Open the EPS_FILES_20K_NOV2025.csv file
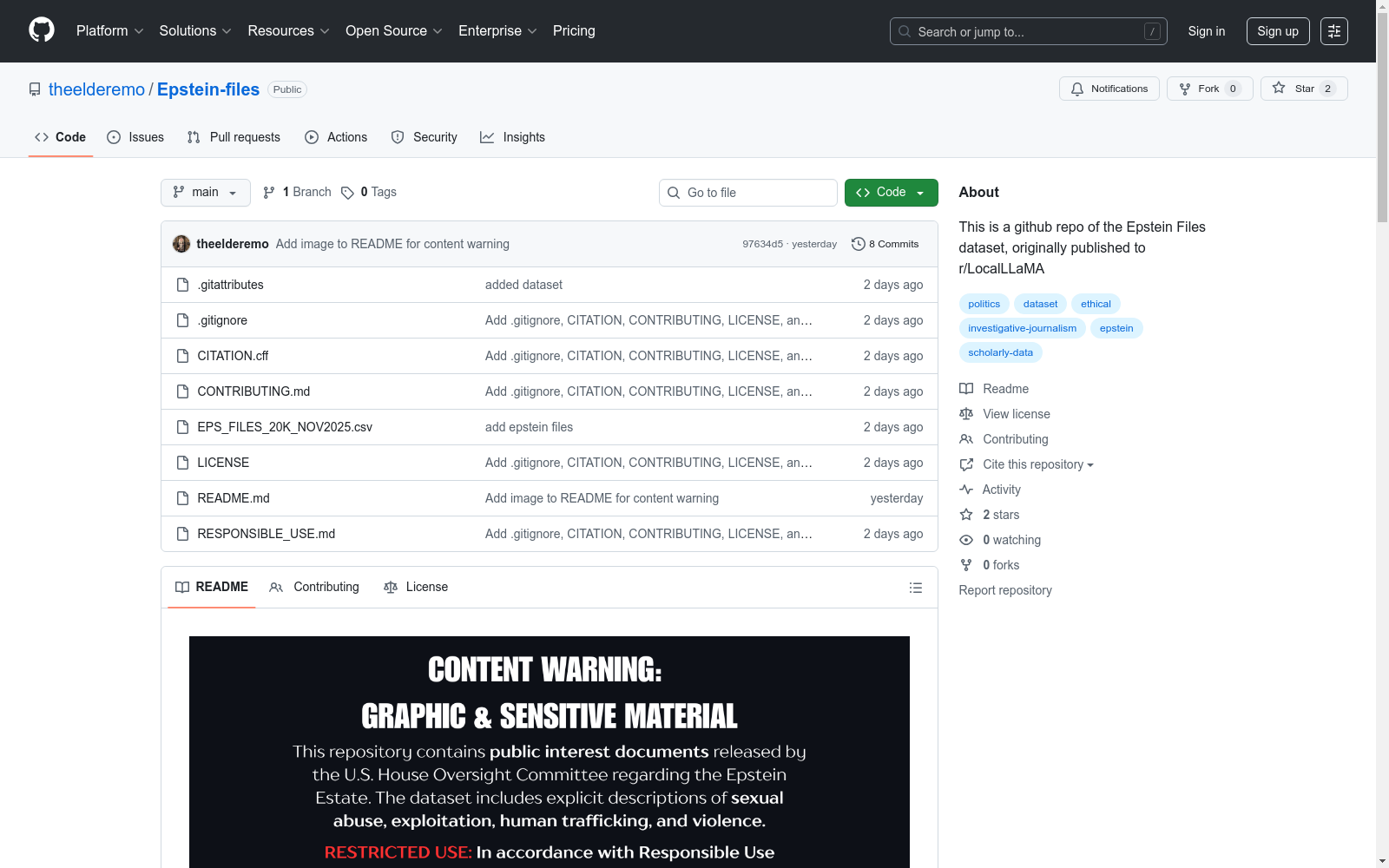 tap(285, 427)
